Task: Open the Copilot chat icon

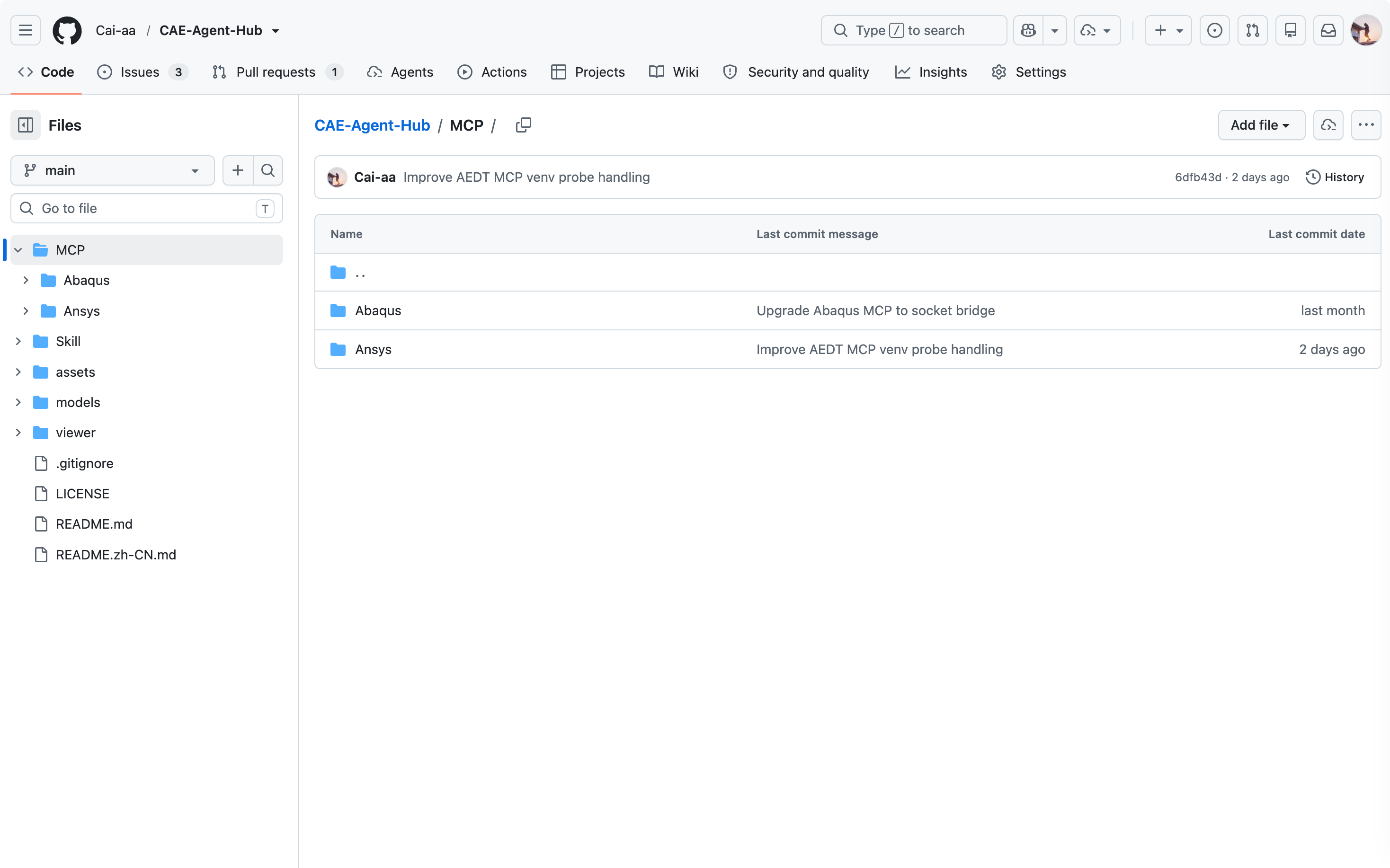Action: 1028,30
